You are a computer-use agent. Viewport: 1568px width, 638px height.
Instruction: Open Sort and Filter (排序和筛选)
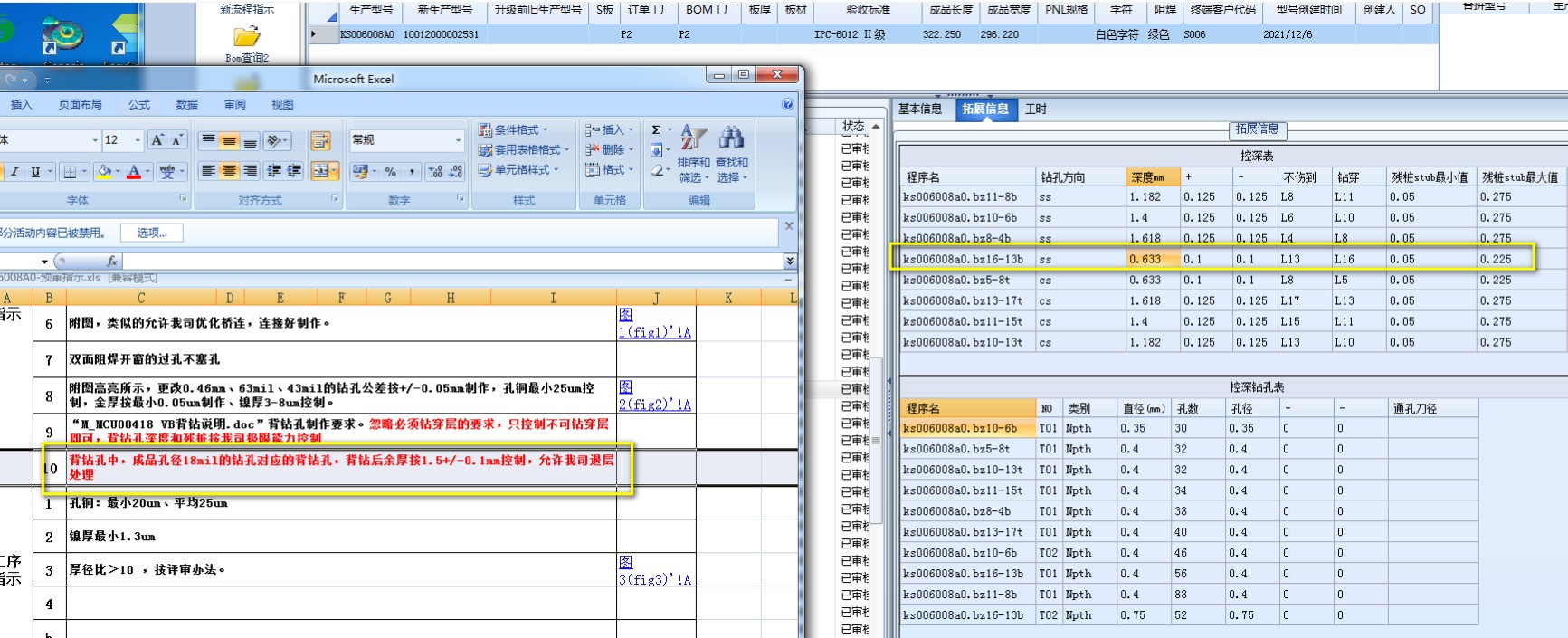pos(694,154)
